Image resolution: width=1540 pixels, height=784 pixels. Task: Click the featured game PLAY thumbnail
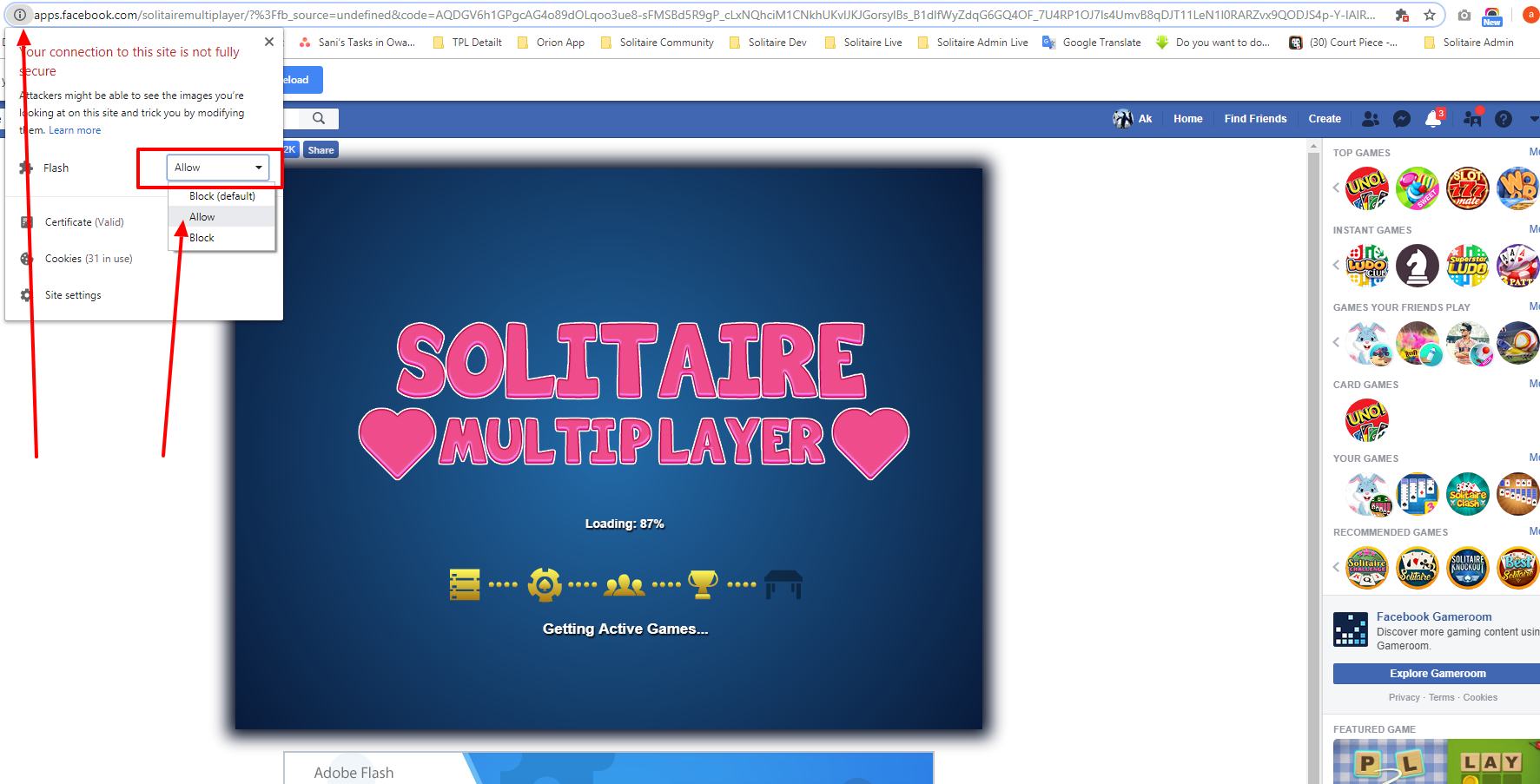[1437, 762]
